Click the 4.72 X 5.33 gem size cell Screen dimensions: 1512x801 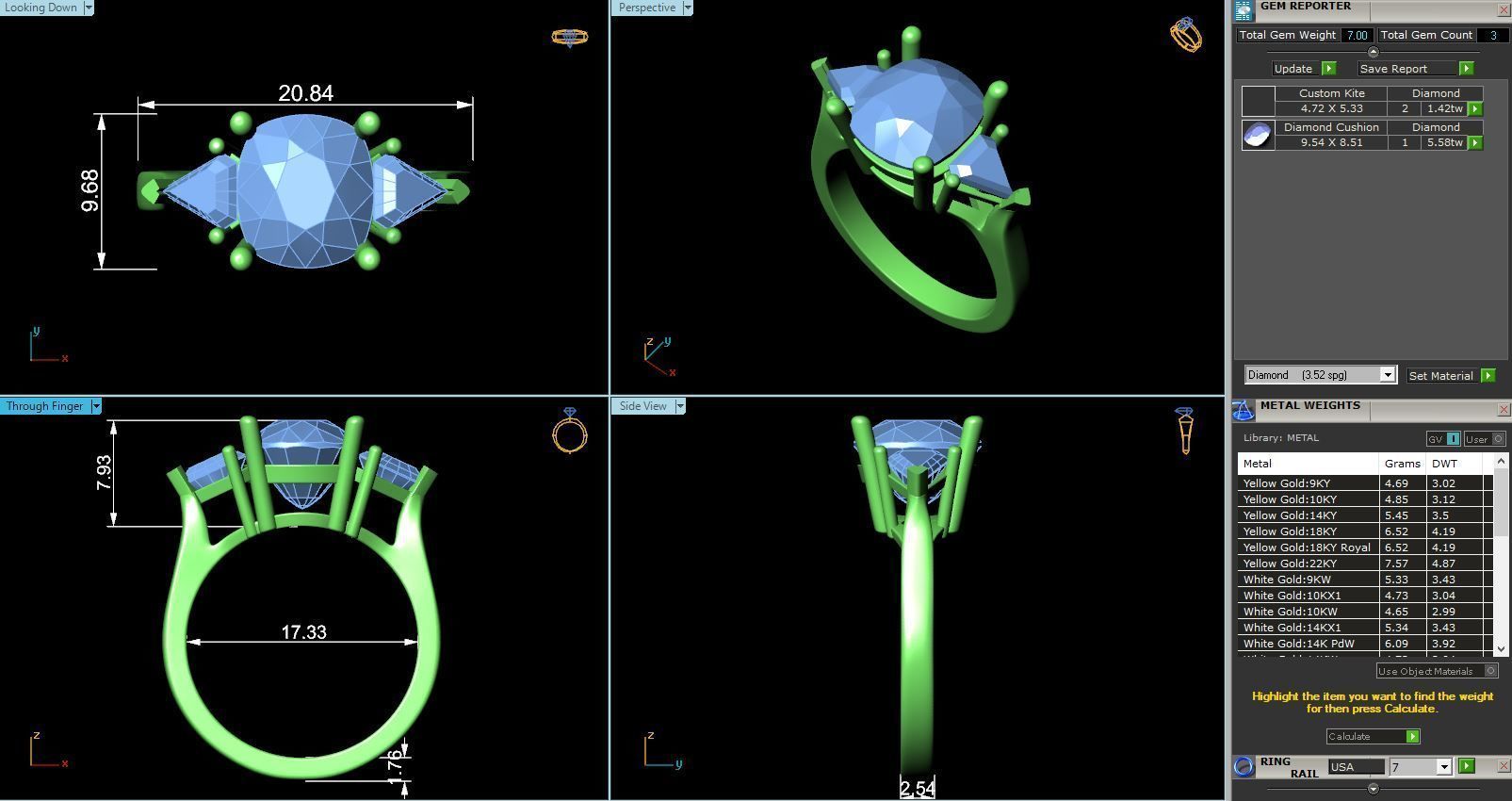[x=1331, y=108]
